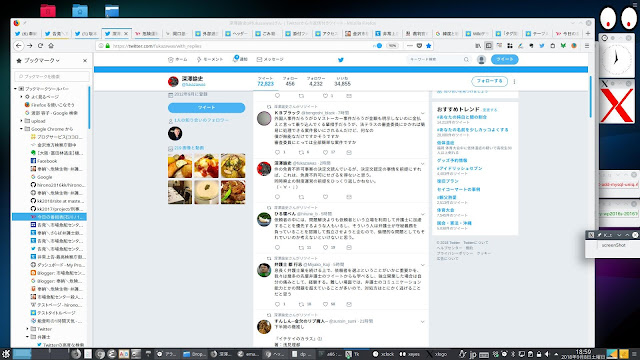The width and height of the screenshot is (640, 360).
Task: Open the first food photo thumbnail
Action: pos(180,166)
